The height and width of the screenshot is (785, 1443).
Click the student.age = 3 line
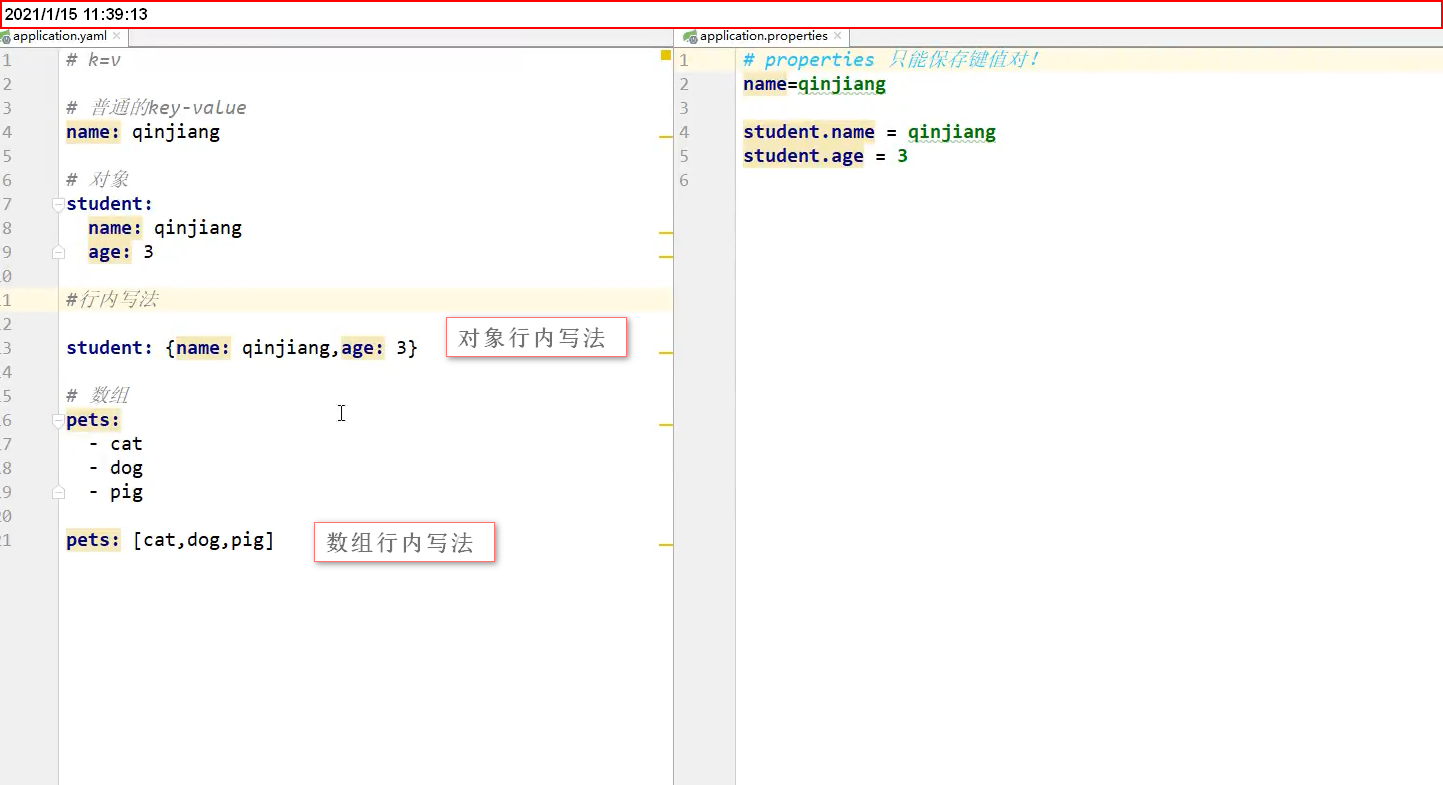(x=826, y=156)
